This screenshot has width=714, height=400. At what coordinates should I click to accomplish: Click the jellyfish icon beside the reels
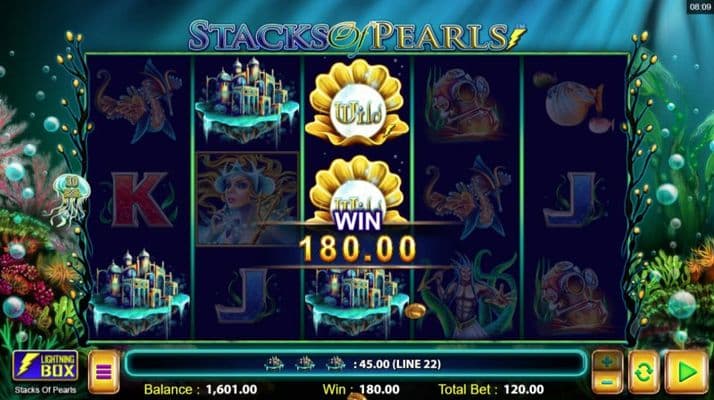click(71, 199)
